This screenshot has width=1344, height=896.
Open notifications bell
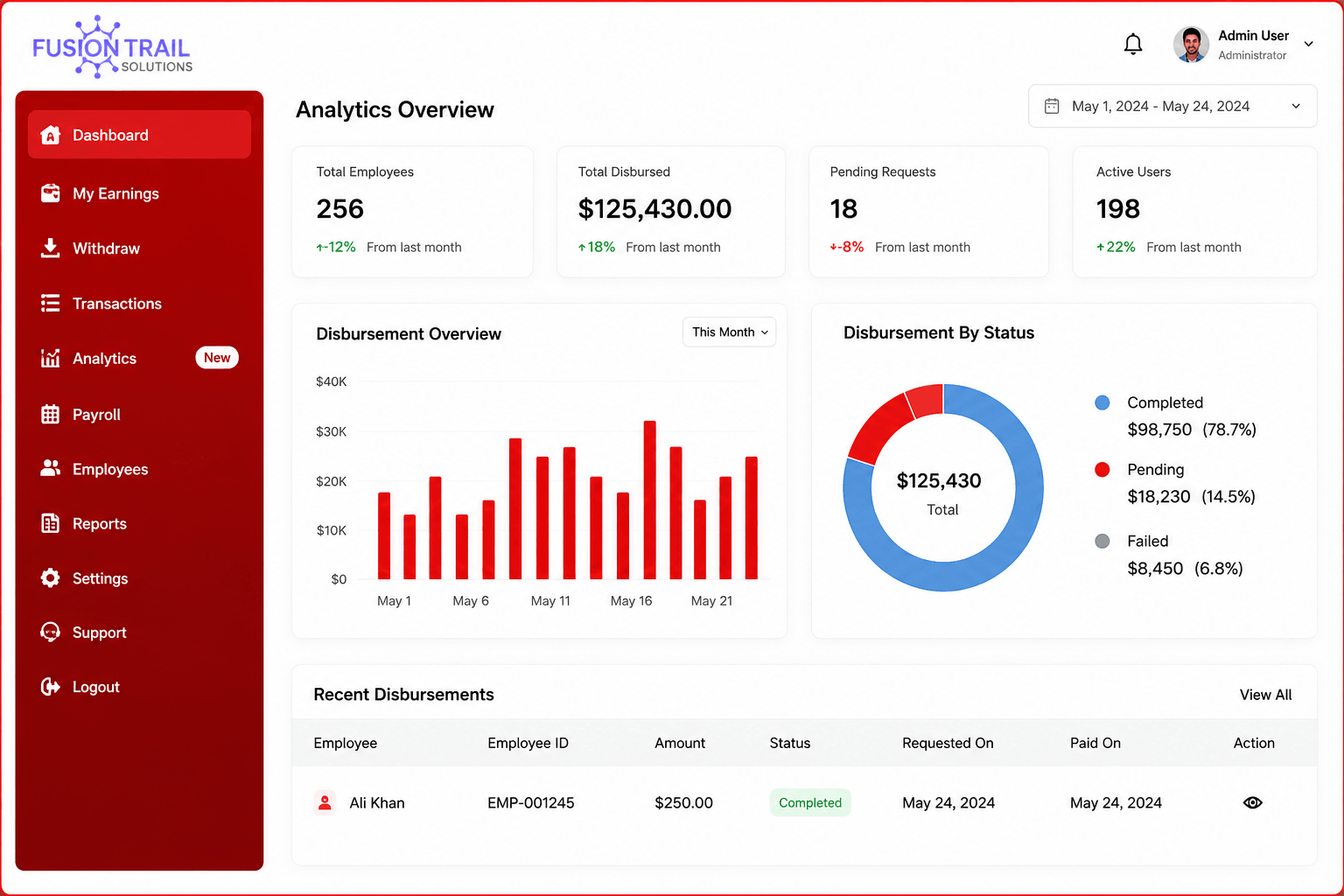[x=1133, y=44]
